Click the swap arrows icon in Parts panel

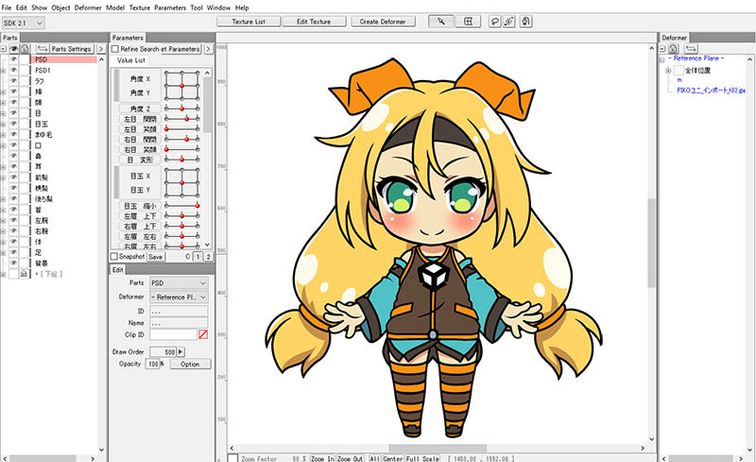42,48
